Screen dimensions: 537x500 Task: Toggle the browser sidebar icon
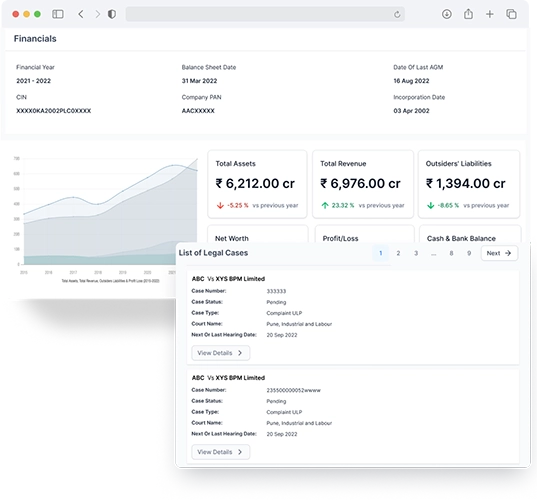click(58, 14)
